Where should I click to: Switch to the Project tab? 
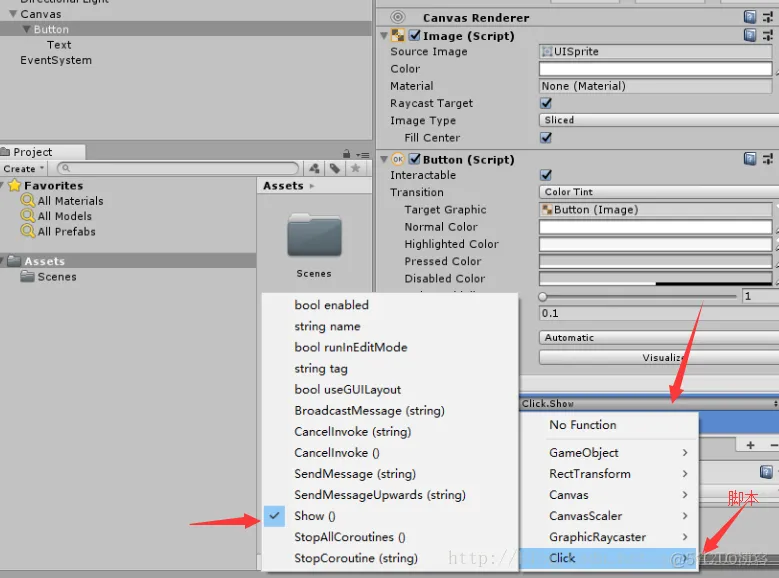coord(42,152)
